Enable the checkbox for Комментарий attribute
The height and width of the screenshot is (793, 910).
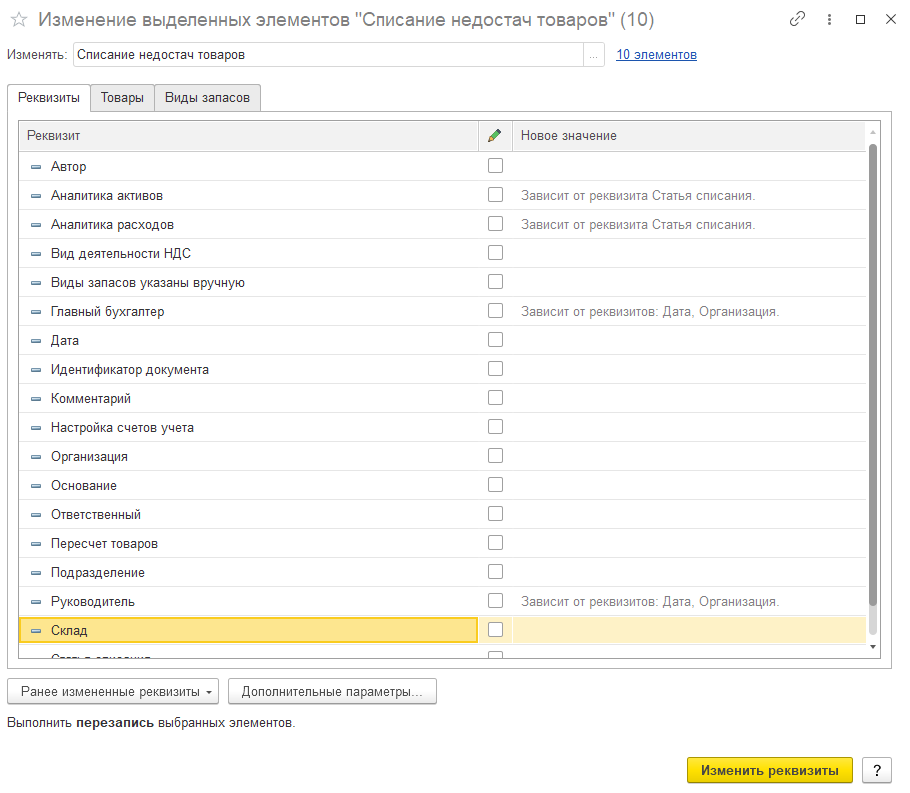495,398
